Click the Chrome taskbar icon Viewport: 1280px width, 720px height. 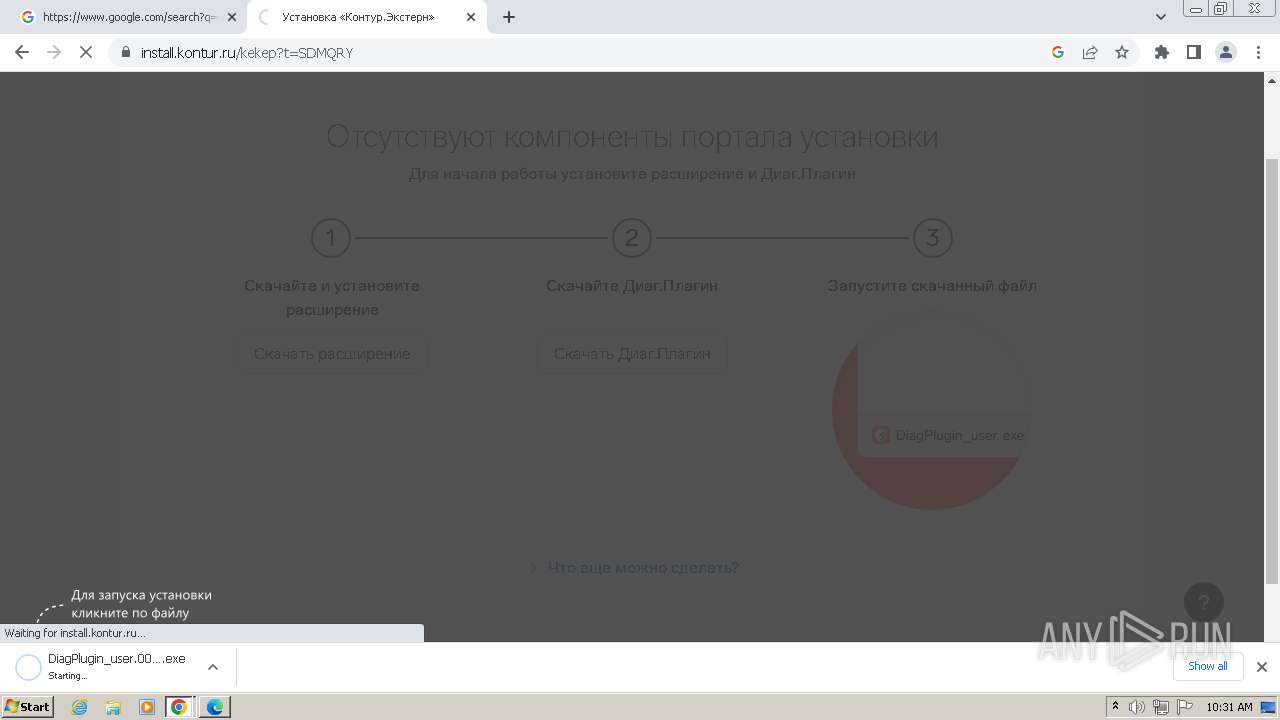(179, 707)
